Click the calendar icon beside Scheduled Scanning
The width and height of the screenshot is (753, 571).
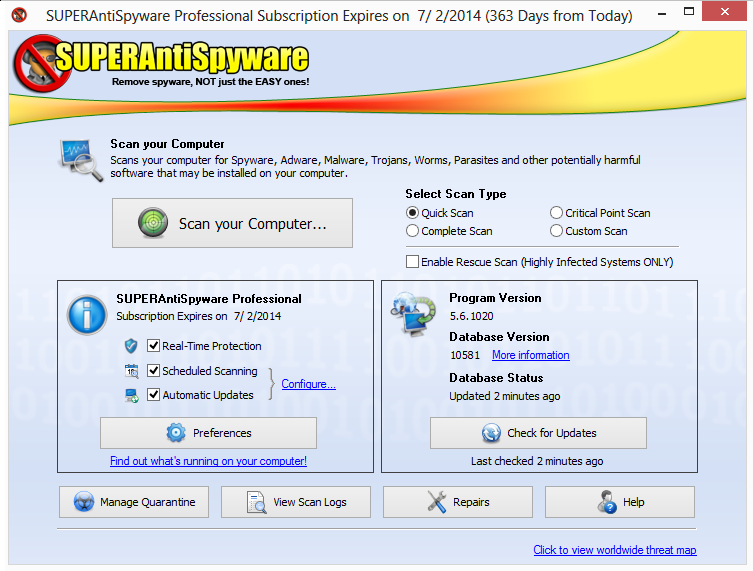click(132, 371)
